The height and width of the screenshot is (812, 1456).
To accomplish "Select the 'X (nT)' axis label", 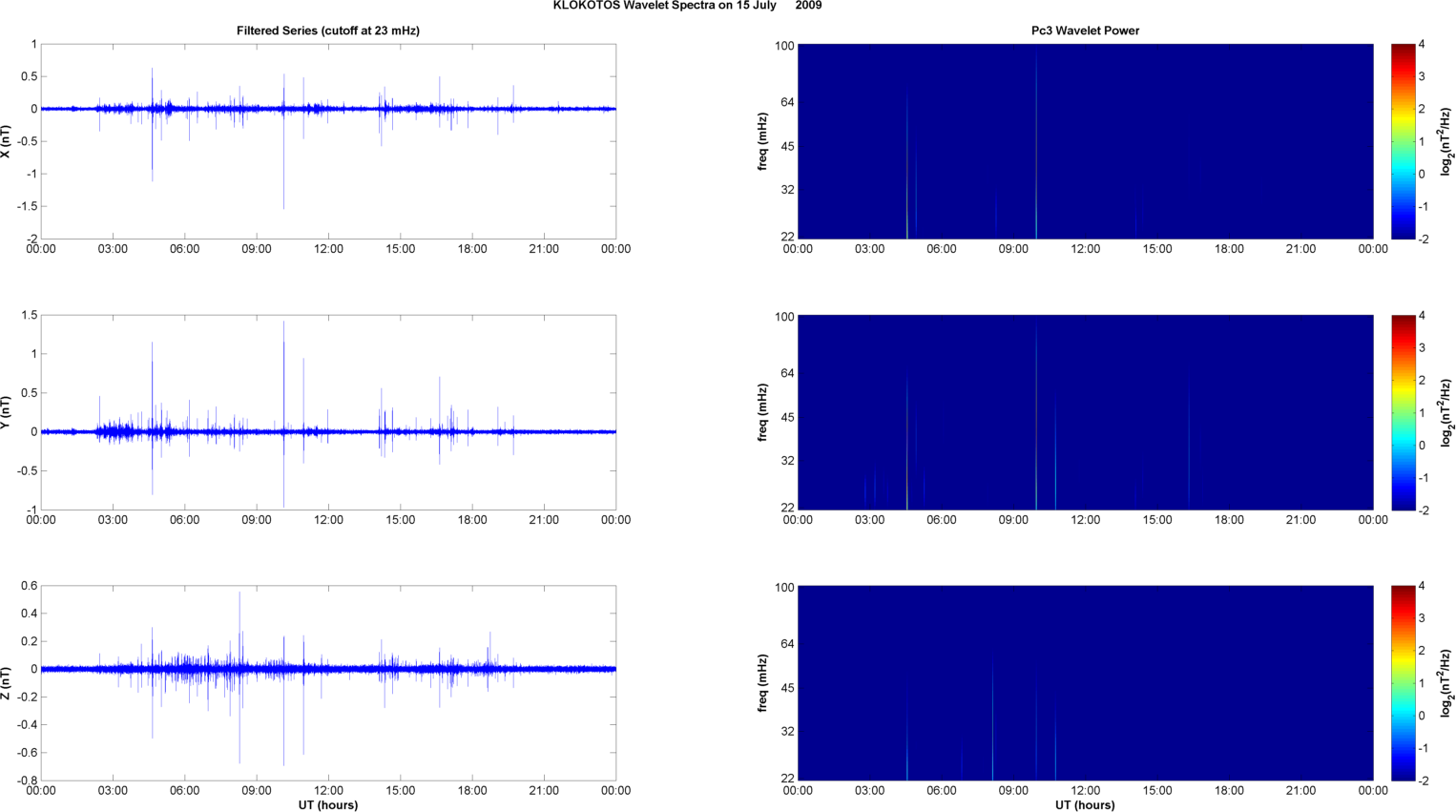I will [x=6, y=141].
